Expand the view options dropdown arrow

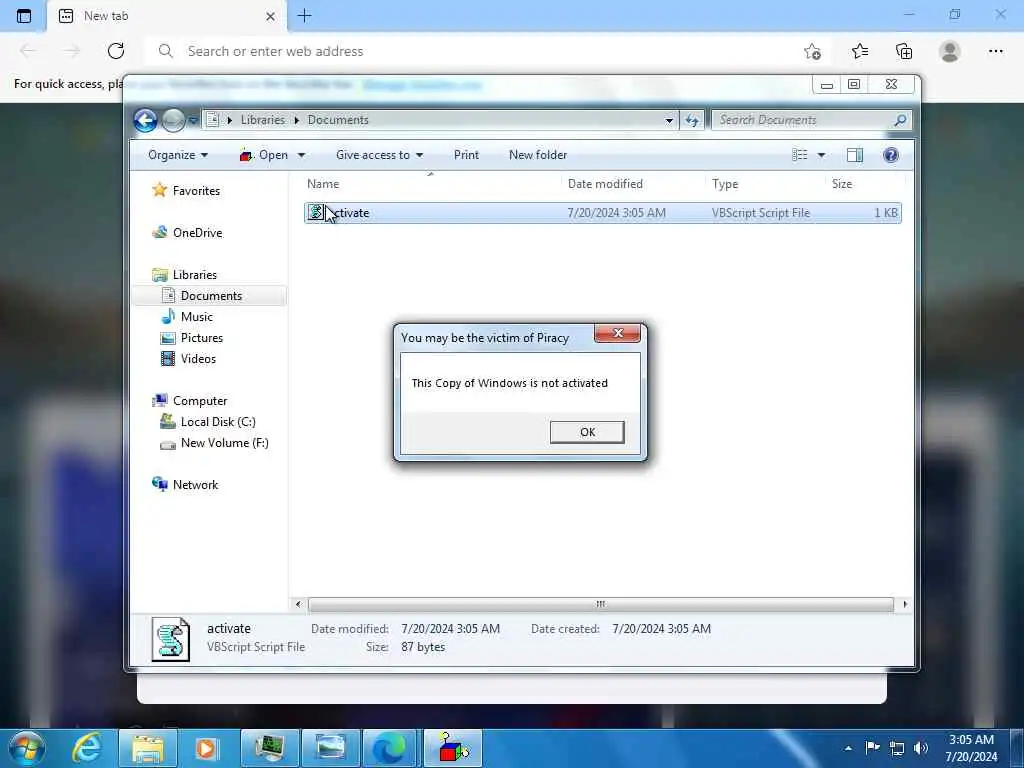point(822,155)
